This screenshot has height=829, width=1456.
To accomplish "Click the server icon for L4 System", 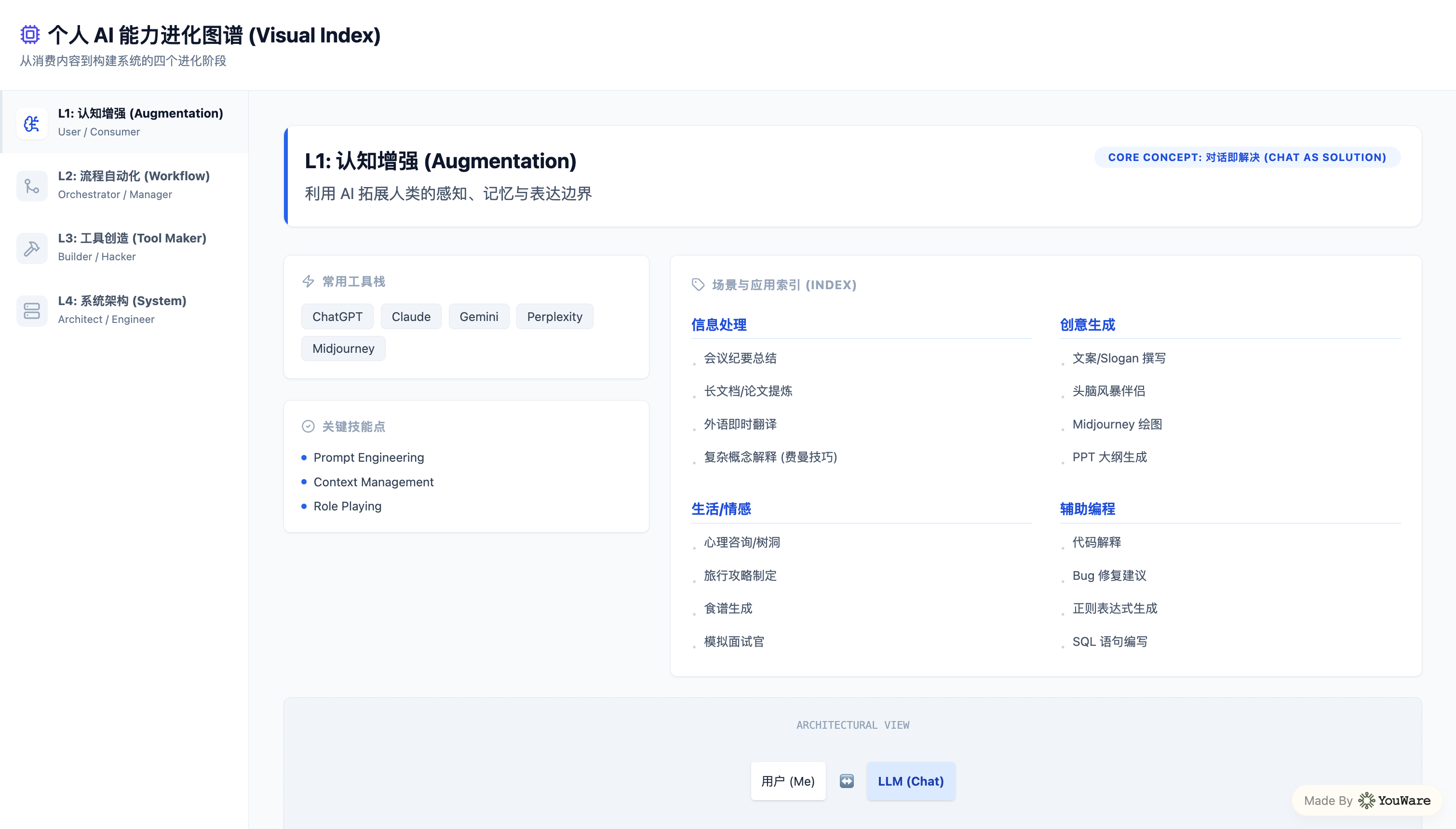I will pos(32,310).
